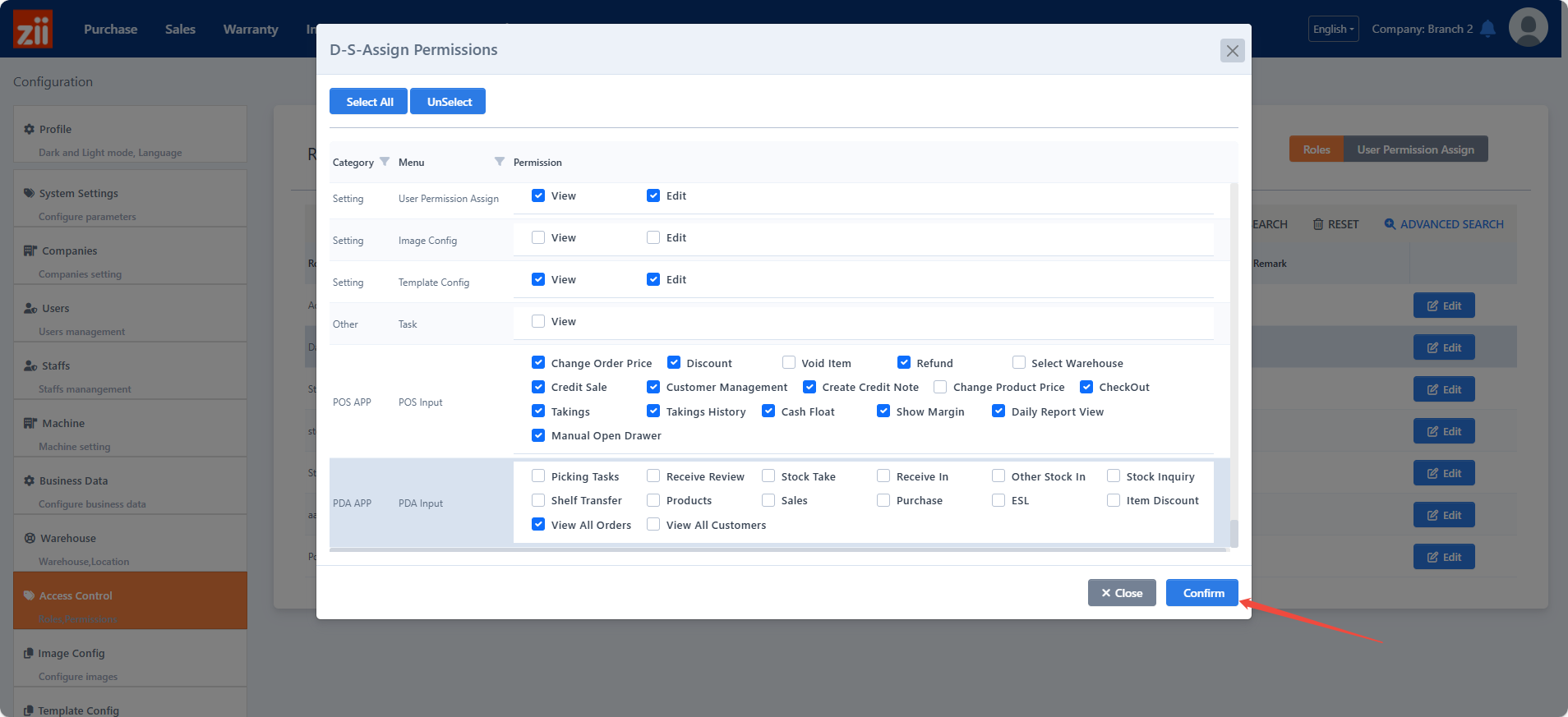Open the Purchase menu in navbar
Screen dimensions: 1568x717
tap(110, 29)
